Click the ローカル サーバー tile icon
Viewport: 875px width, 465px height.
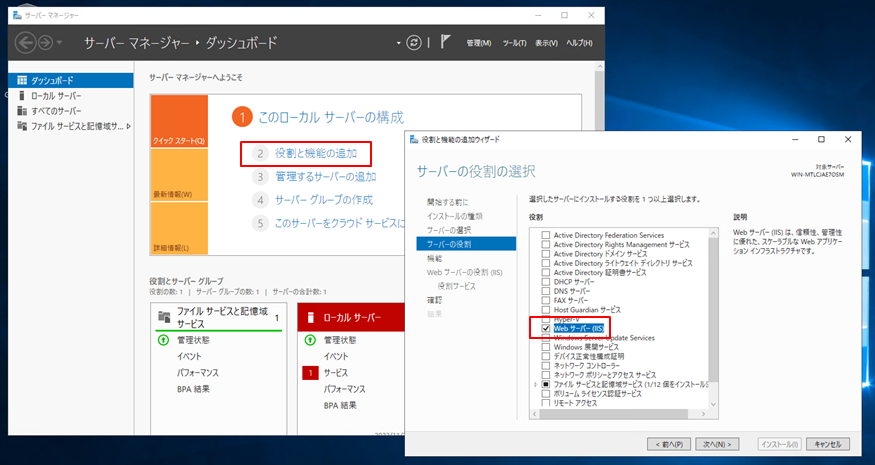click(311, 318)
